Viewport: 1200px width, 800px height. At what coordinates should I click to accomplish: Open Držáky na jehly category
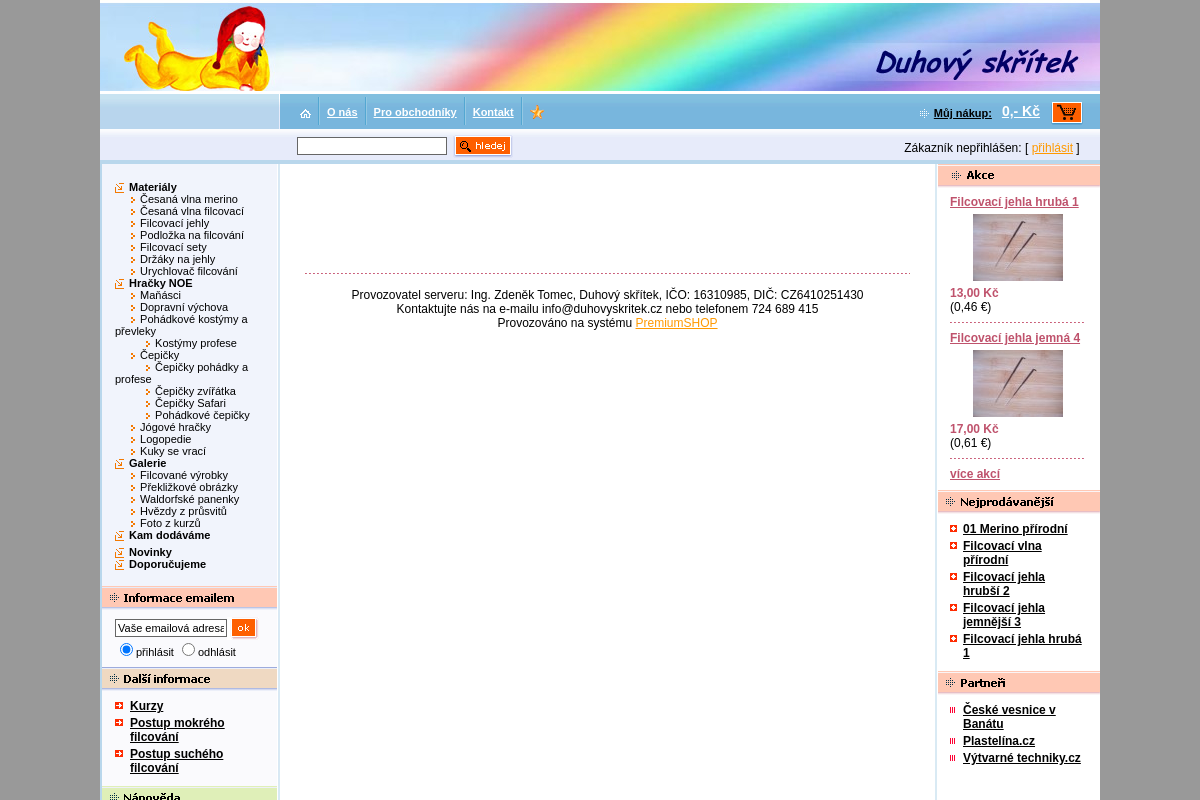(177, 259)
